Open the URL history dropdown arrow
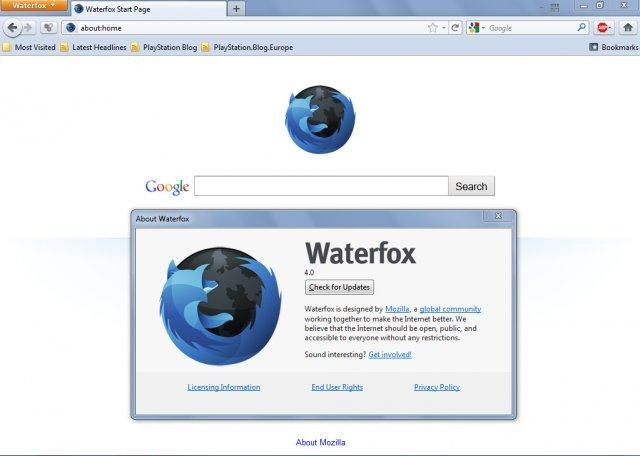640x456 pixels. [444, 28]
